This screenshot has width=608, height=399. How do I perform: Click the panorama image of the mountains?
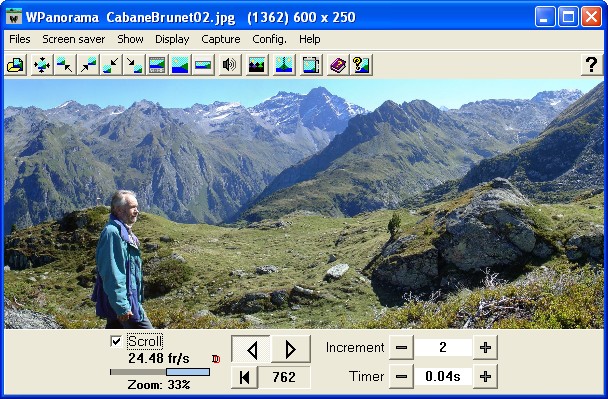coord(304,204)
